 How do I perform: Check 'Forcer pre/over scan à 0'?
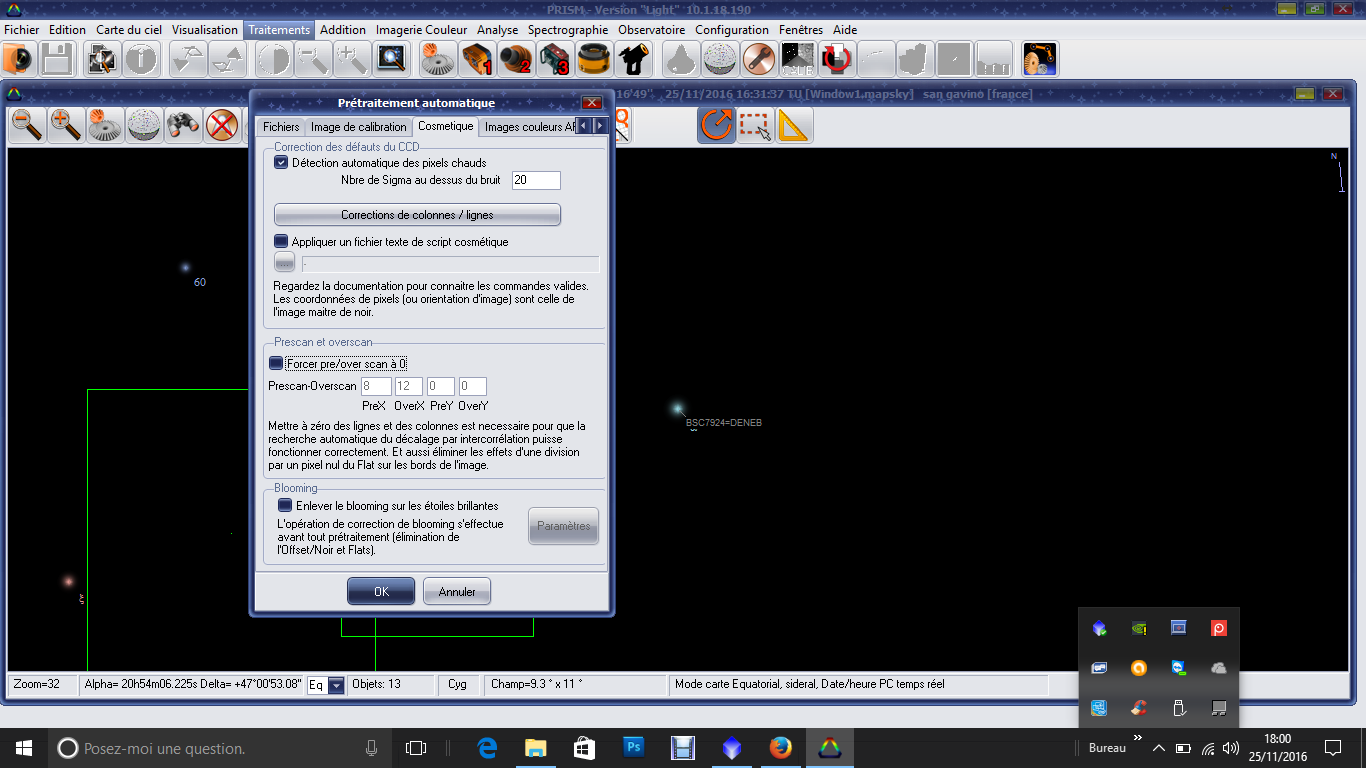click(276, 364)
